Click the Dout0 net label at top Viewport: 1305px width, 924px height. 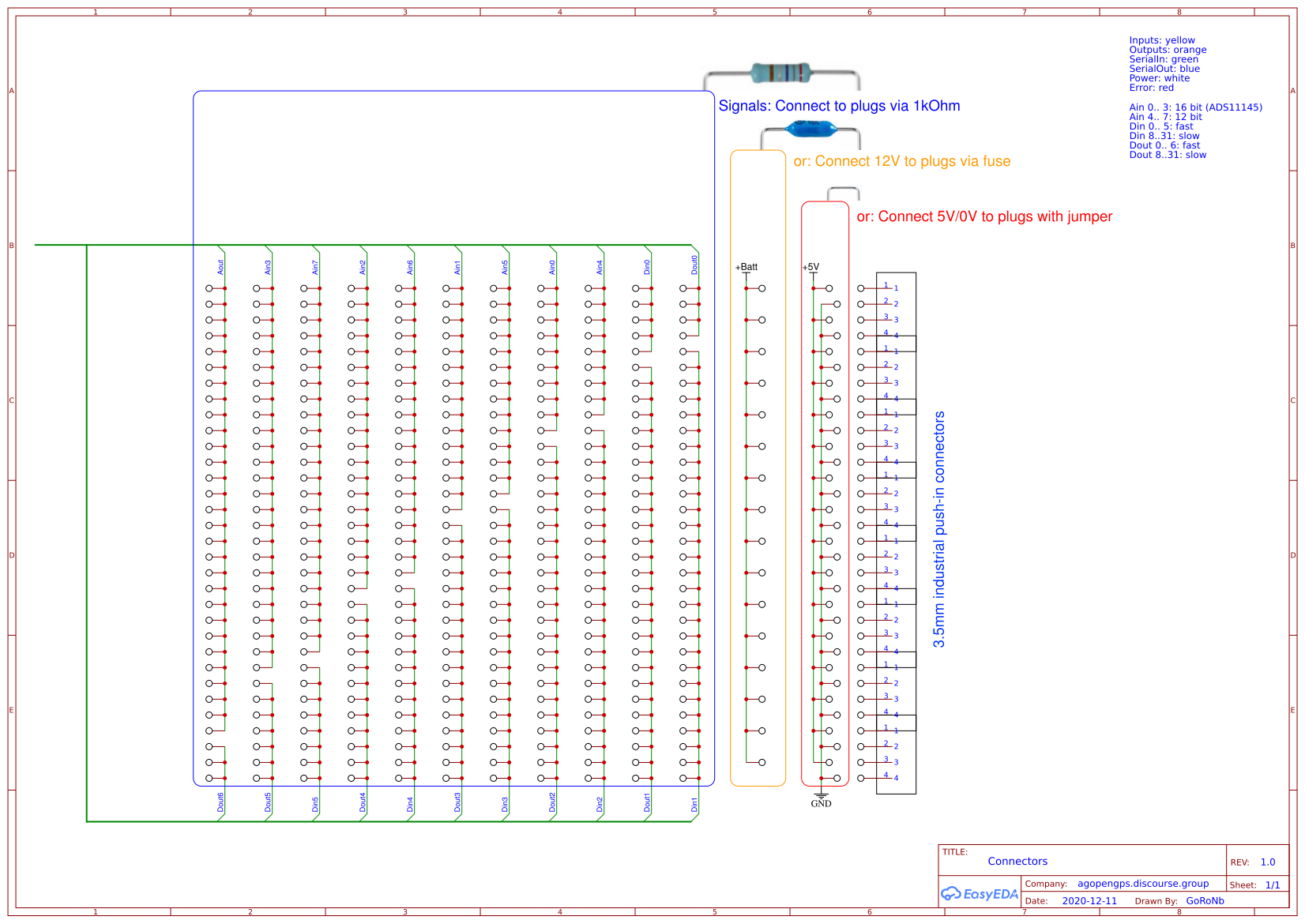click(694, 265)
